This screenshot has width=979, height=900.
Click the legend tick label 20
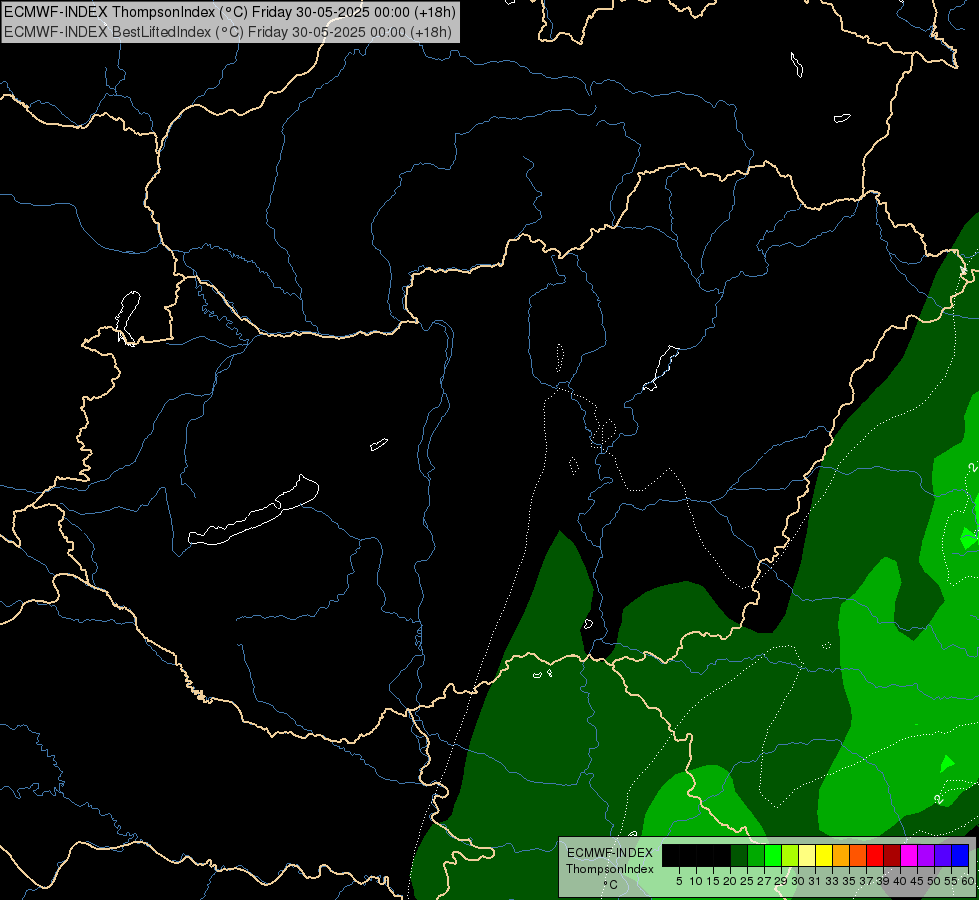click(730, 881)
